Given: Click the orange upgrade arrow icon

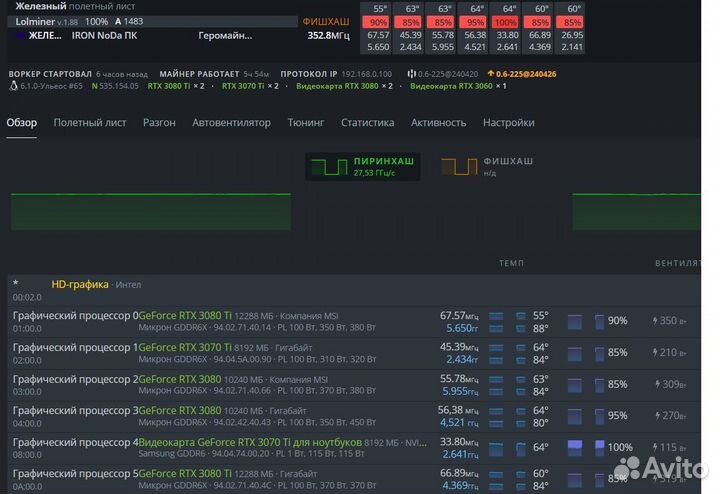Looking at the screenshot, I should pyautogui.click(x=490, y=73).
